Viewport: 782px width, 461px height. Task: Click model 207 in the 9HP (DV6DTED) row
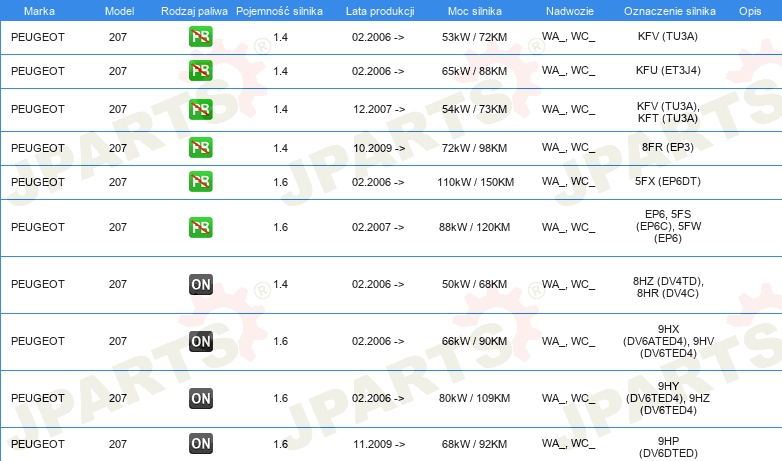click(118, 444)
